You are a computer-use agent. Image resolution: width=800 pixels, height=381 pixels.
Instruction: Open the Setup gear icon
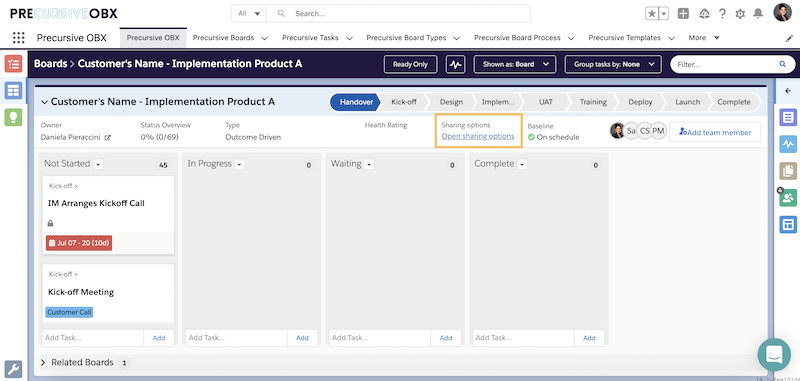(x=740, y=14)
